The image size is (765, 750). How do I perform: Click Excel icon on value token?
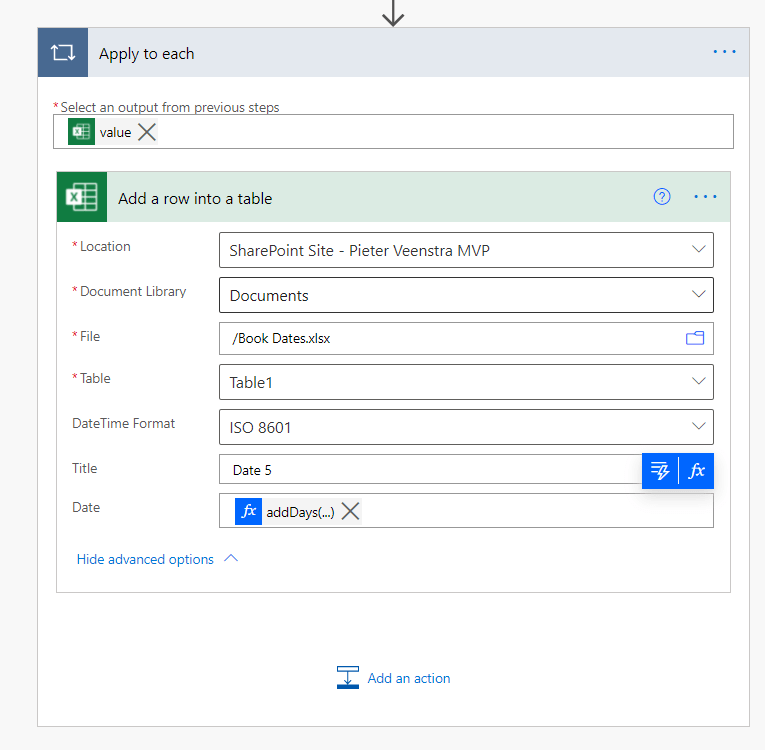(x=81, y=132)
